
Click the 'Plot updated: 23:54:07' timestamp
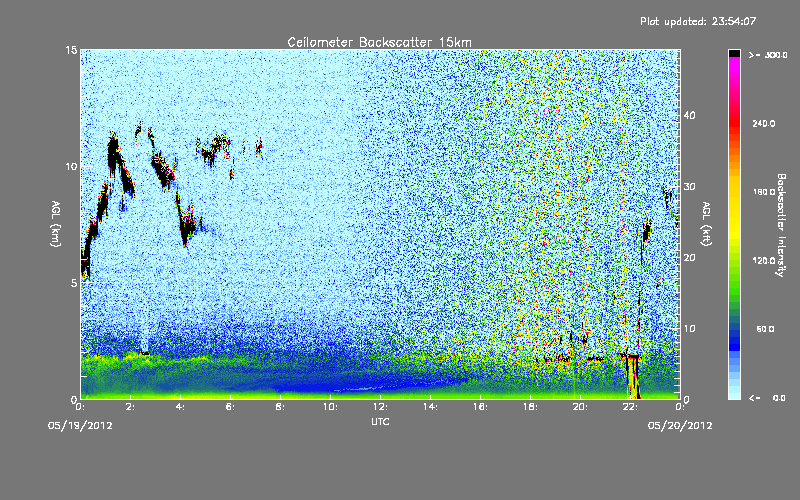tap(698, 21)
